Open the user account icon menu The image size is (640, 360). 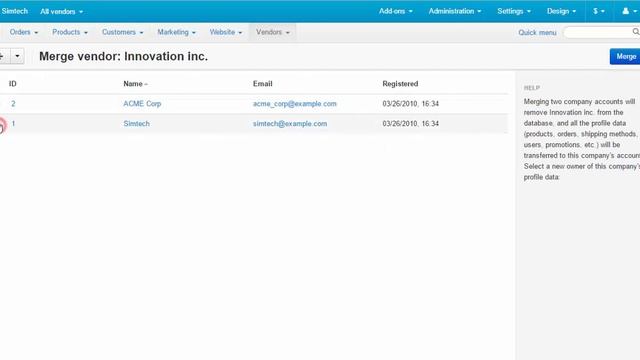(x=629, y=11)
